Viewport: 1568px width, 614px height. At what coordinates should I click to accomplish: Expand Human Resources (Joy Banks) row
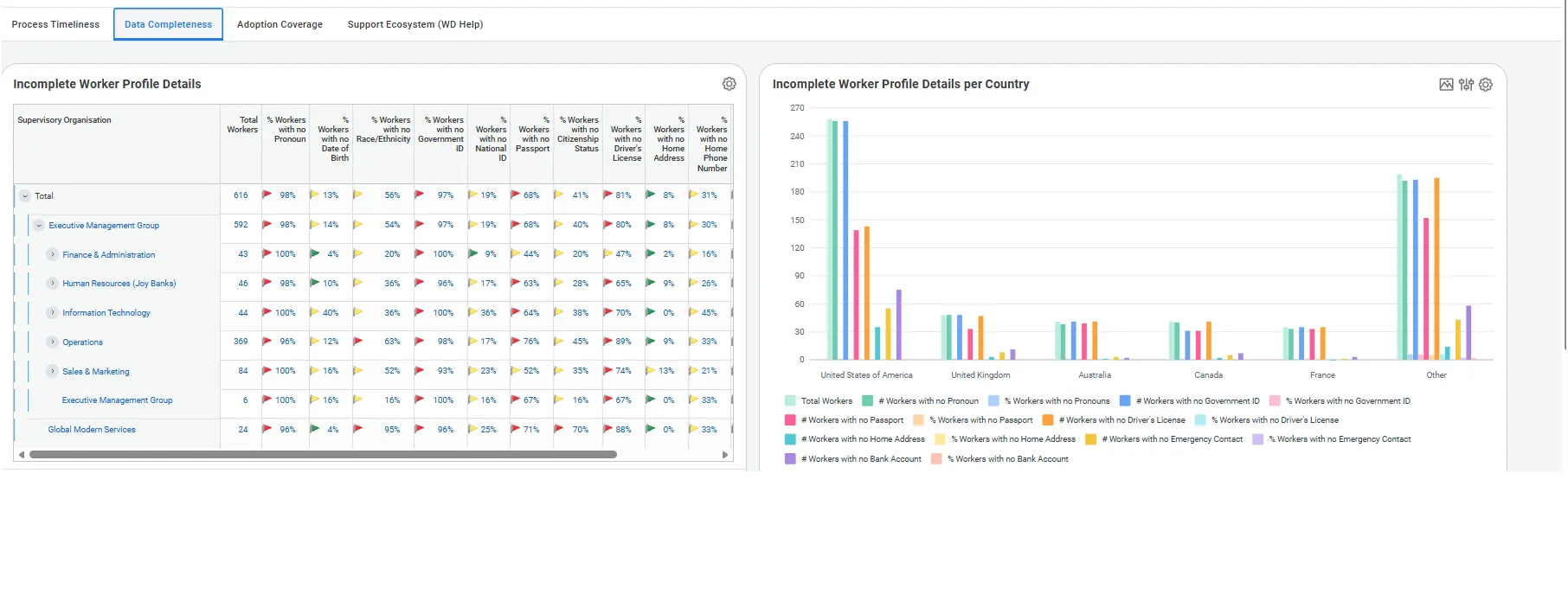coord(53,284)
